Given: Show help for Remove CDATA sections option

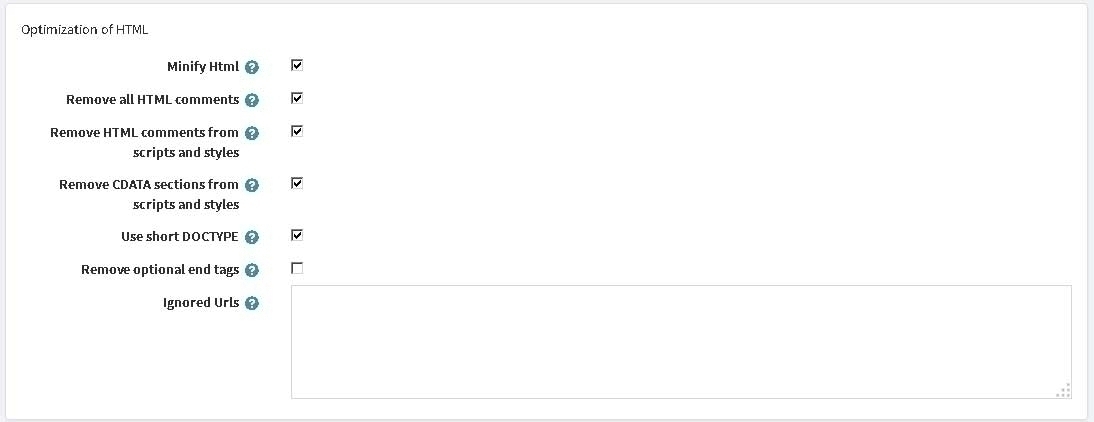Looking at the screenshot, I should 253,186.
